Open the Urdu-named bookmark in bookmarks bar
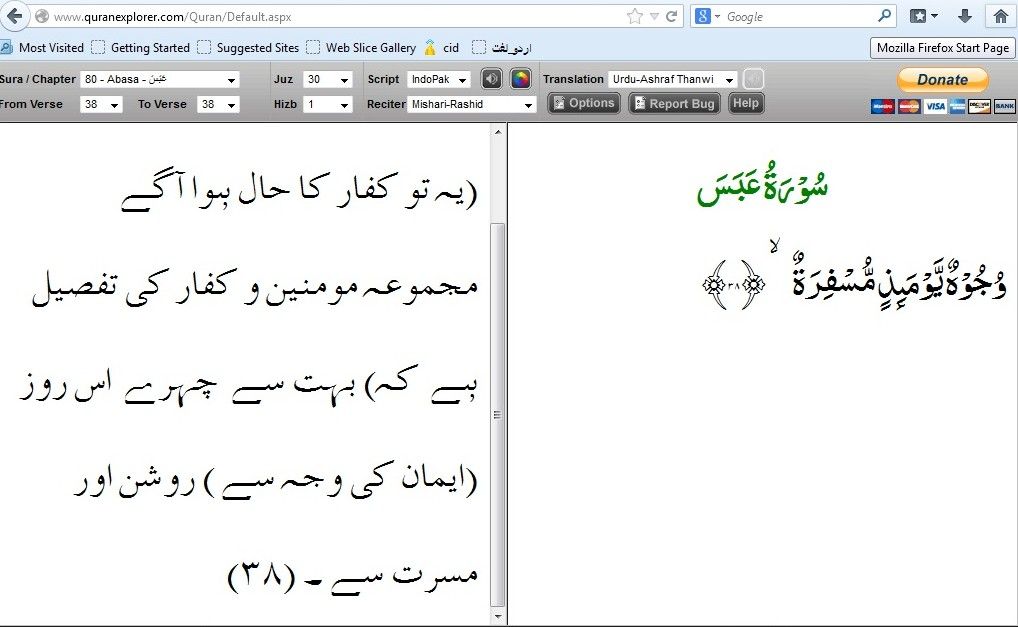This screenshot has width=1018, height=627. pos(502,47)
